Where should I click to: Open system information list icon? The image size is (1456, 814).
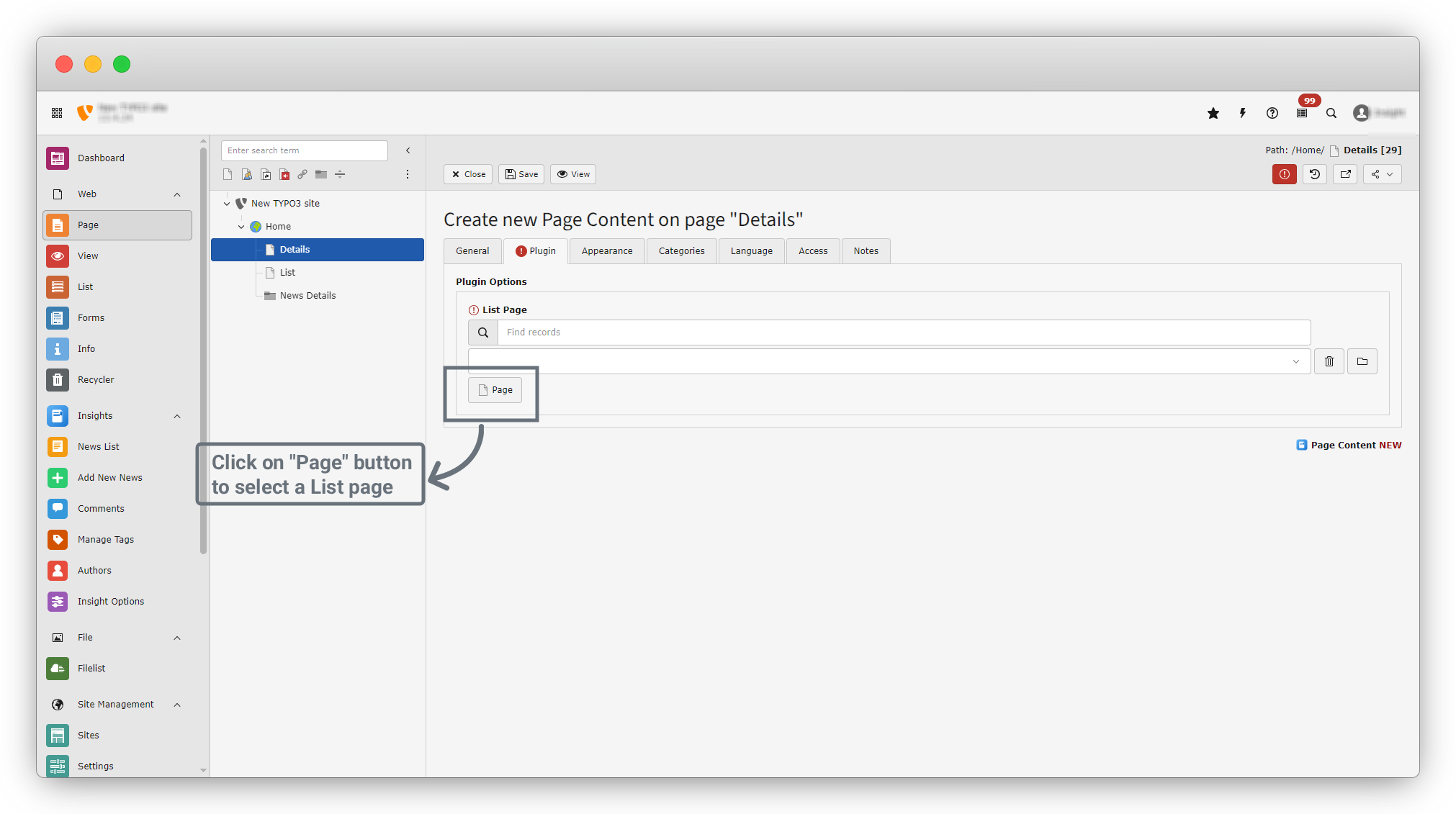tap(1302, 113)
